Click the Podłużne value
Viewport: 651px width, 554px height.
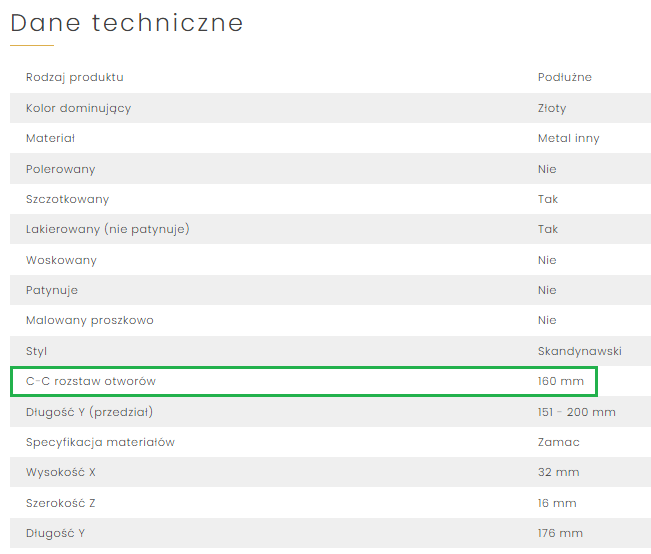565,77
